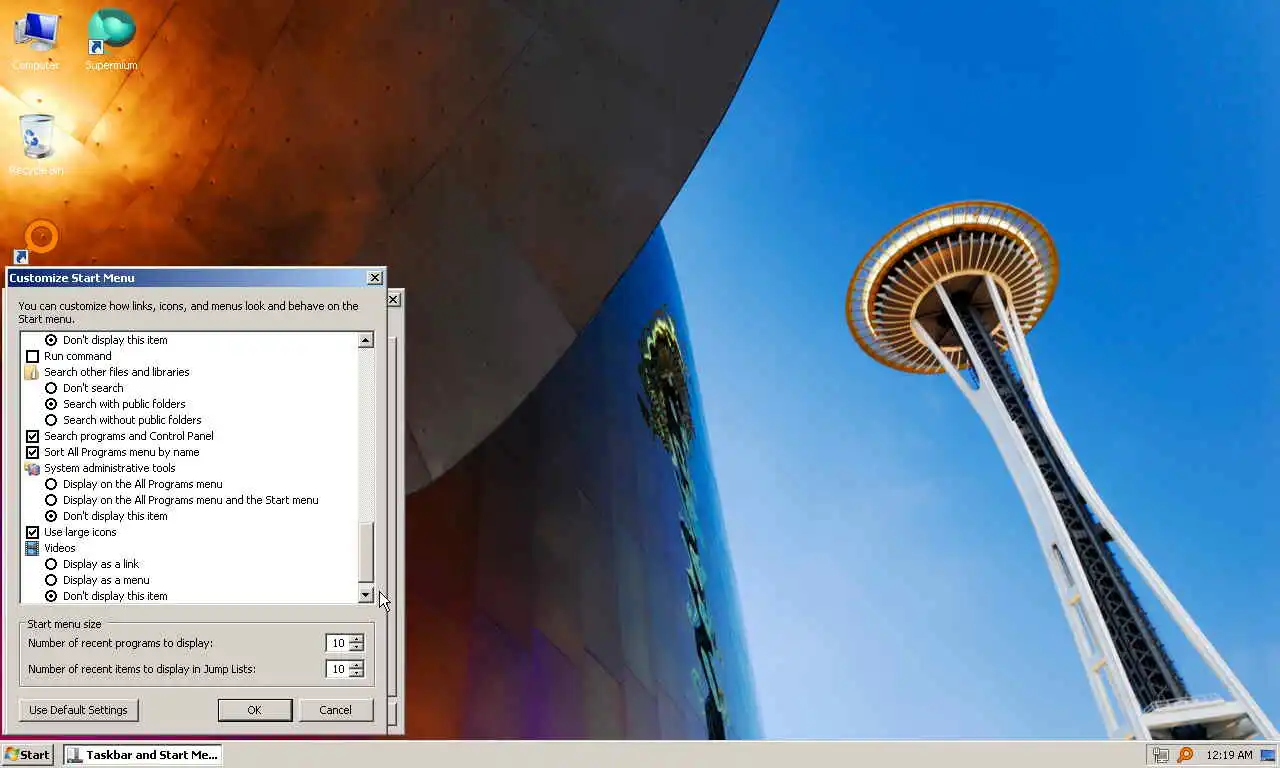Close the Customize Start Menu dialog
Image resolution: width=1280 pixels, height=768 pixels.
click(x=375, y=278)
